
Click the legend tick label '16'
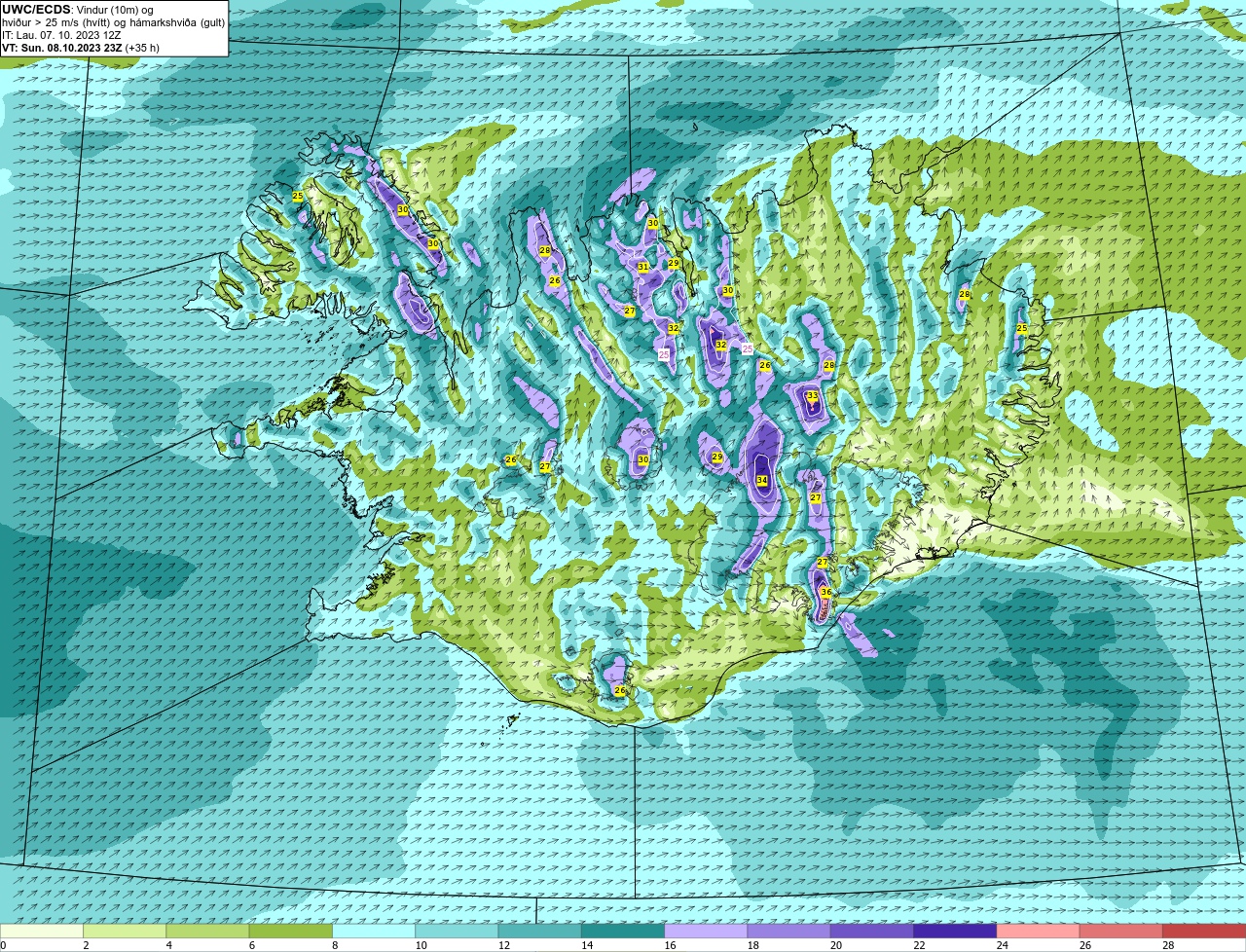[x=671, y=945]
